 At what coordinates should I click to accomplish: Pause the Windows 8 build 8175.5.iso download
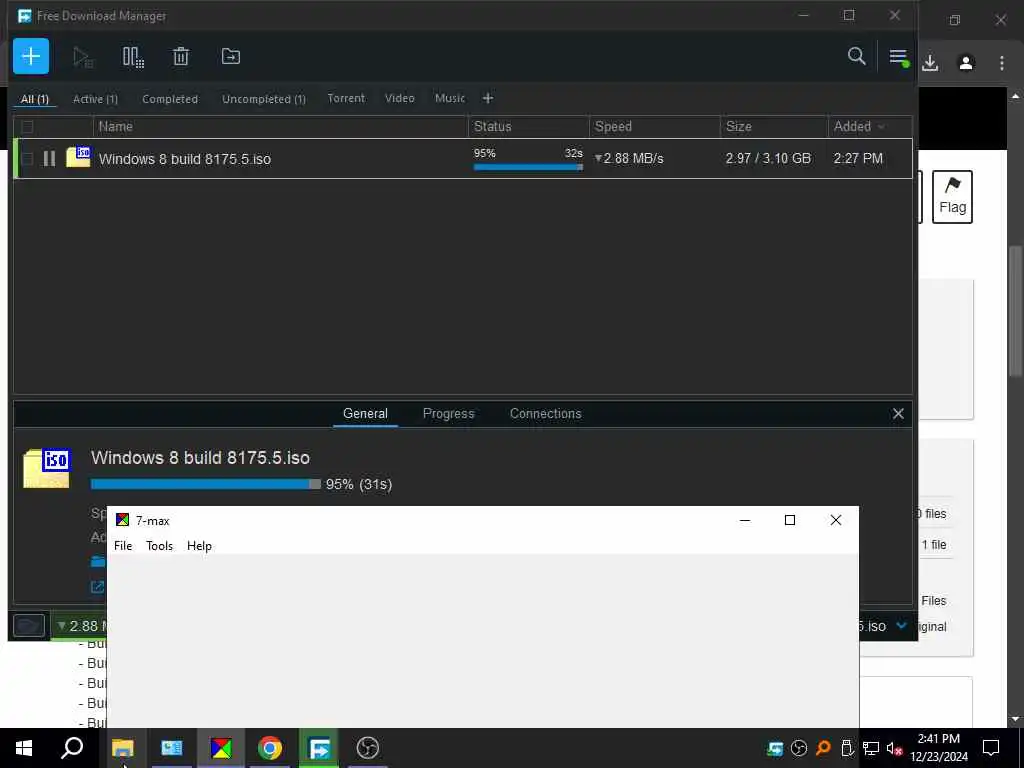pos(49,159)
